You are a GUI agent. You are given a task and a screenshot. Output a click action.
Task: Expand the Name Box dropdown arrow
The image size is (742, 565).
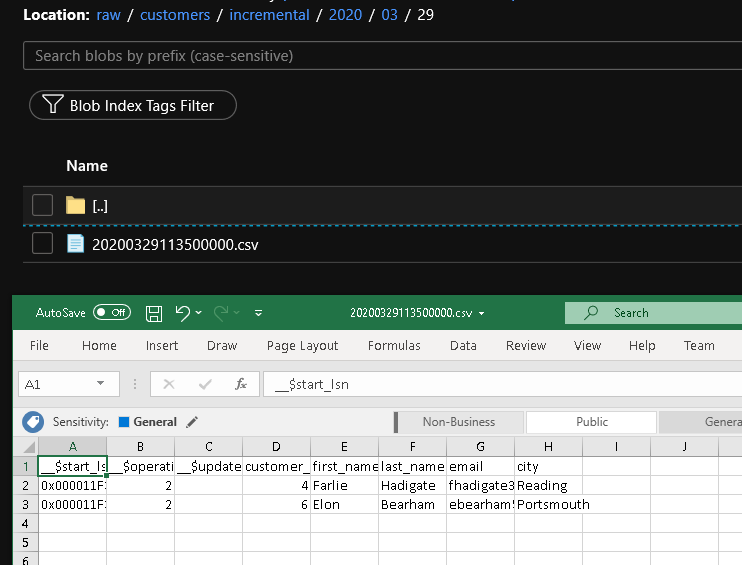(x=101, y=384)
